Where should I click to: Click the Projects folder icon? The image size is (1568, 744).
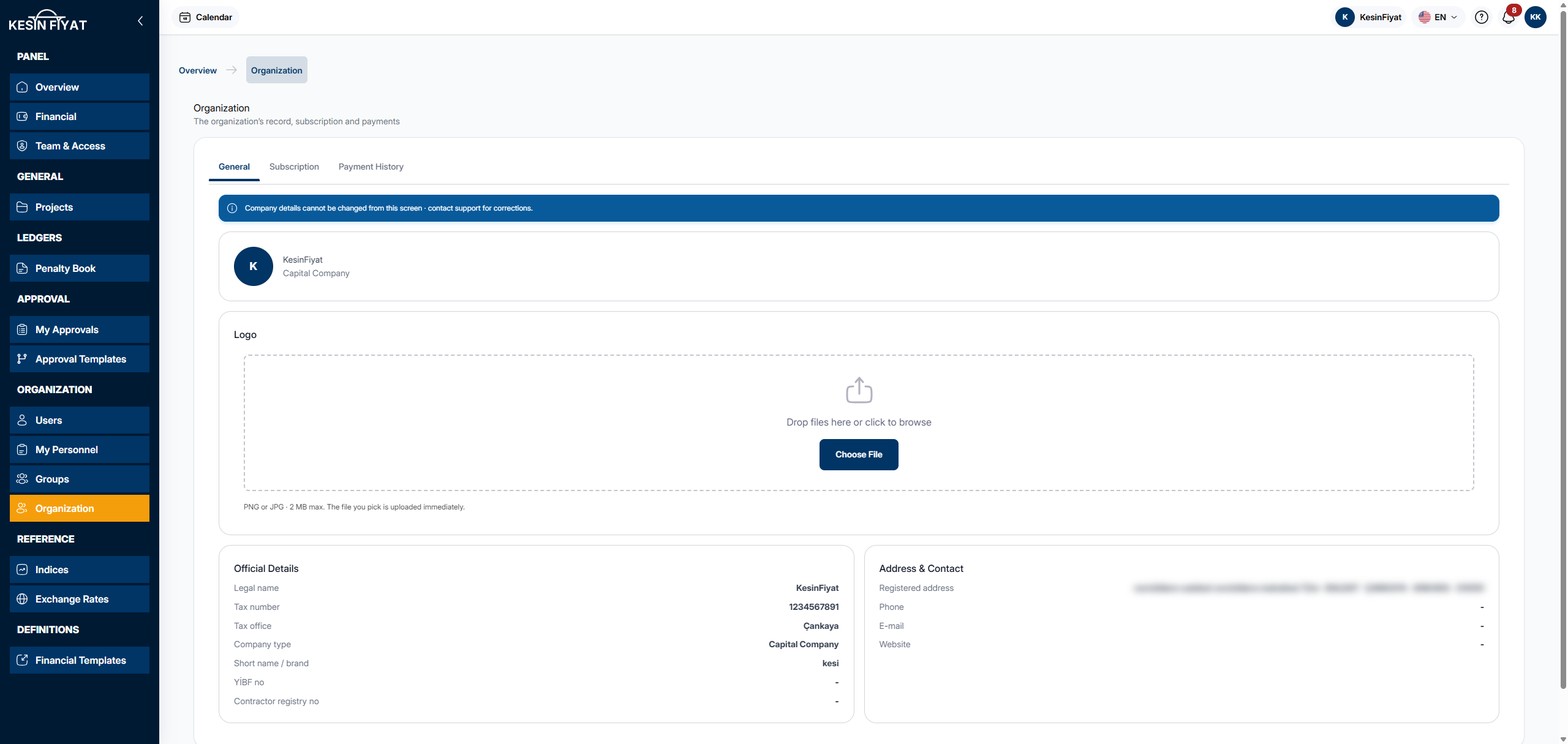point(23,207)
